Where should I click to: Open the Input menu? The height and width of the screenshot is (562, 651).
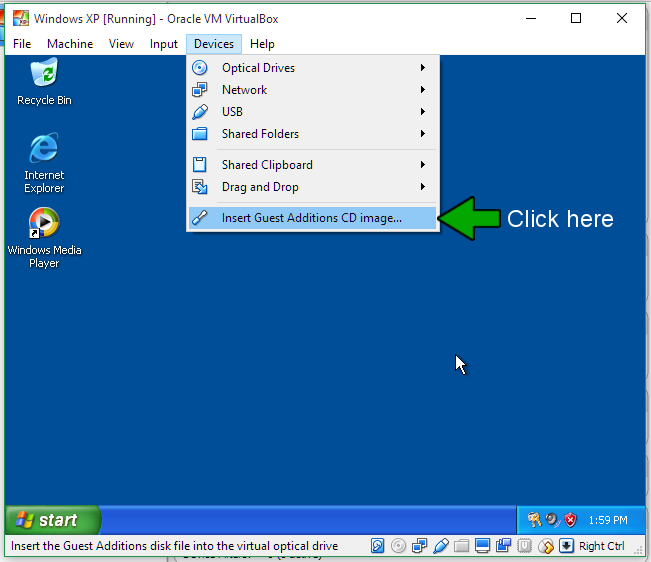point(164,44)
